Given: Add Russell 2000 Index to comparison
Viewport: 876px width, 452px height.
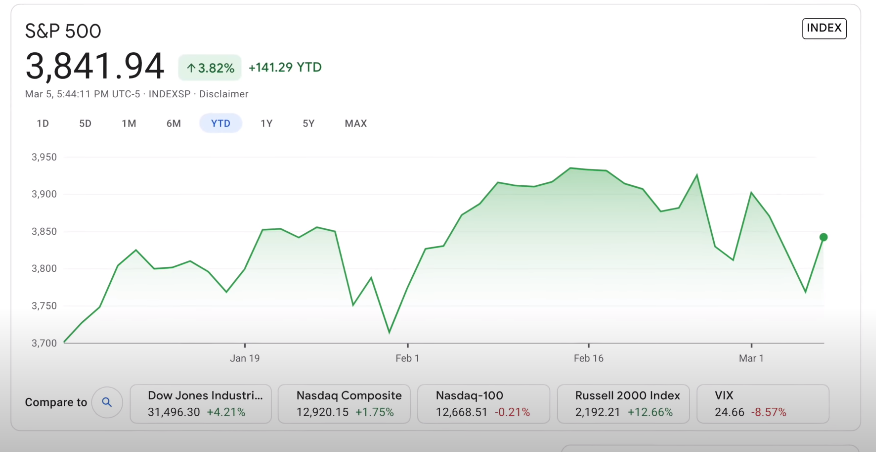Looking at the screenshot, I should pos(624,403).
